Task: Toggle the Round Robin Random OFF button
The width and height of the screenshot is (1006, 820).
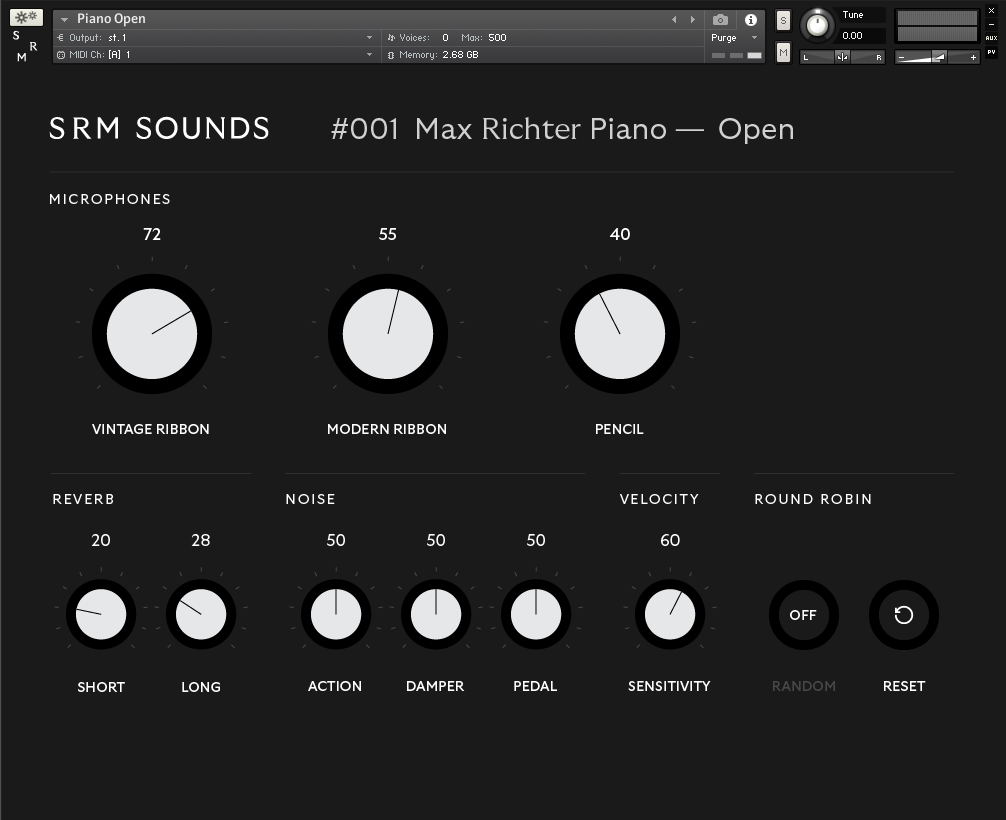Action: point(803,615)
